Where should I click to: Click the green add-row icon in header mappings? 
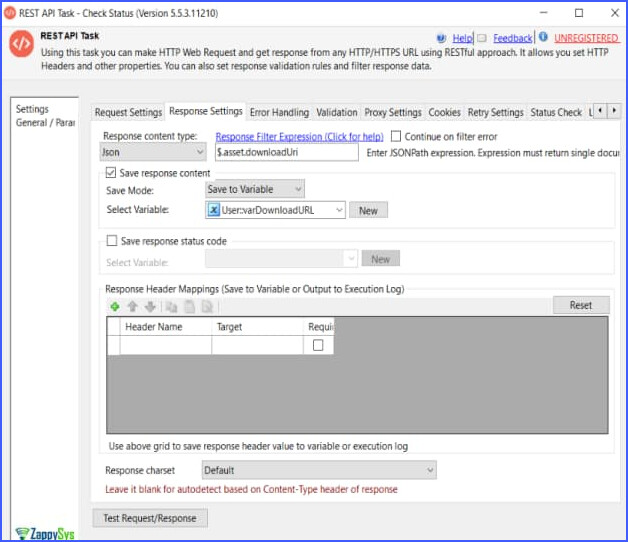pos(115,307)
